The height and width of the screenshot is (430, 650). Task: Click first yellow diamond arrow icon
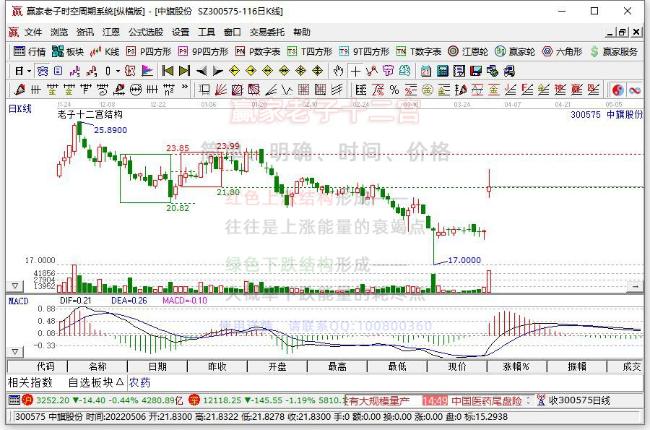pos(235,71)
